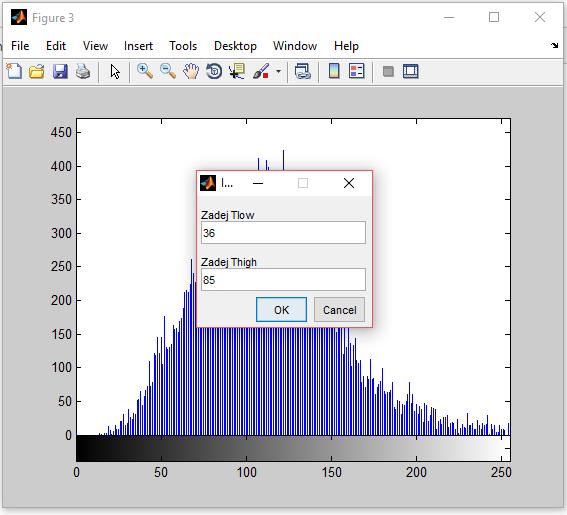567x515 pixels.
Task: Activate the Zoom In tool
Action: pyautogui.click(x=145, y=71)
